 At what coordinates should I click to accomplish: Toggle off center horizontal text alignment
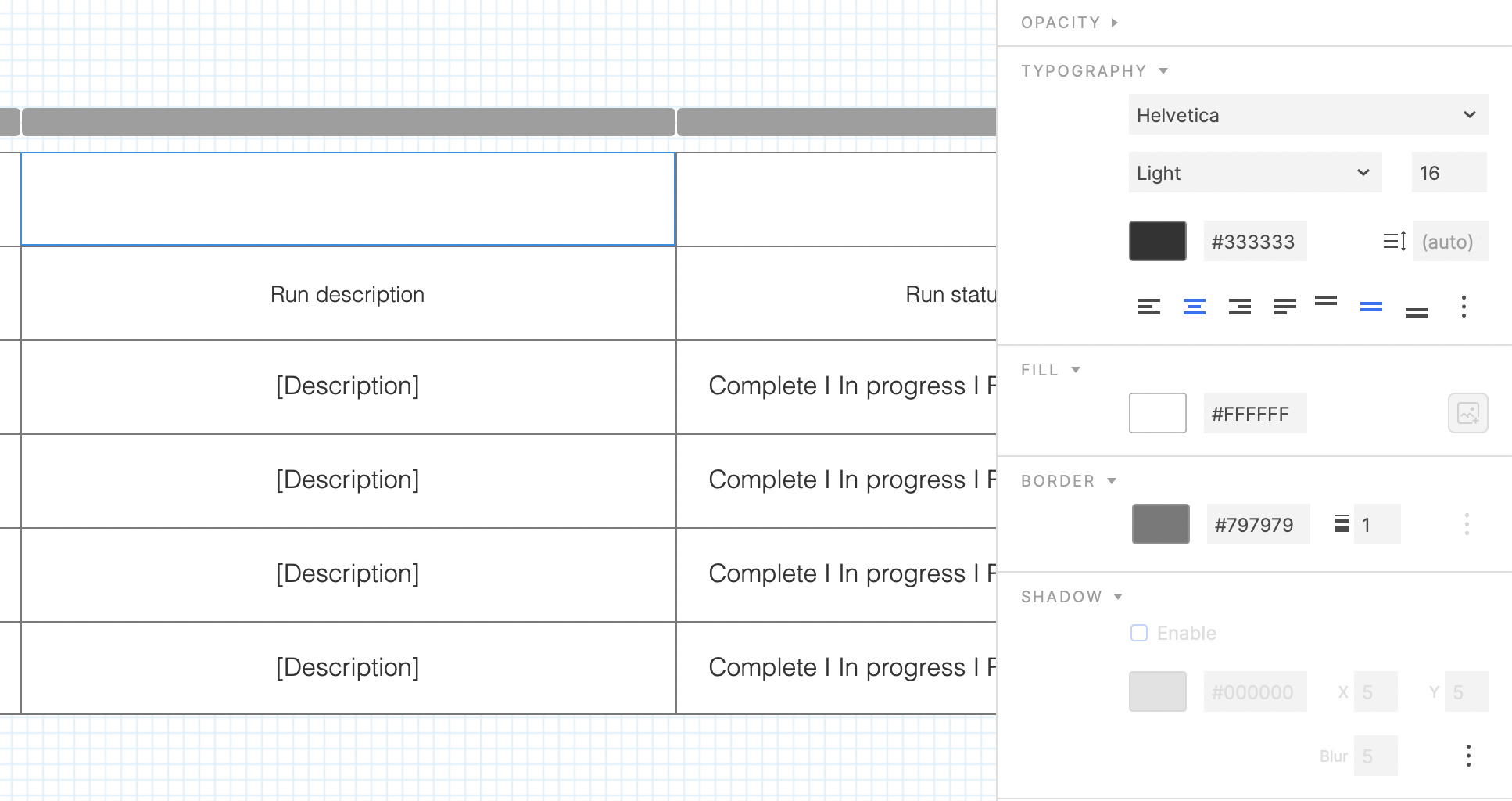(1194, 307)
